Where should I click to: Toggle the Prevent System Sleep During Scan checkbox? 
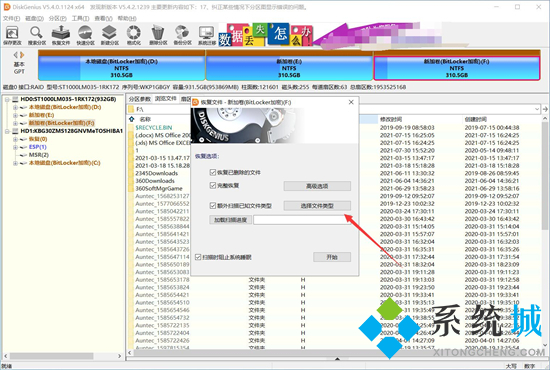(198, 257)
